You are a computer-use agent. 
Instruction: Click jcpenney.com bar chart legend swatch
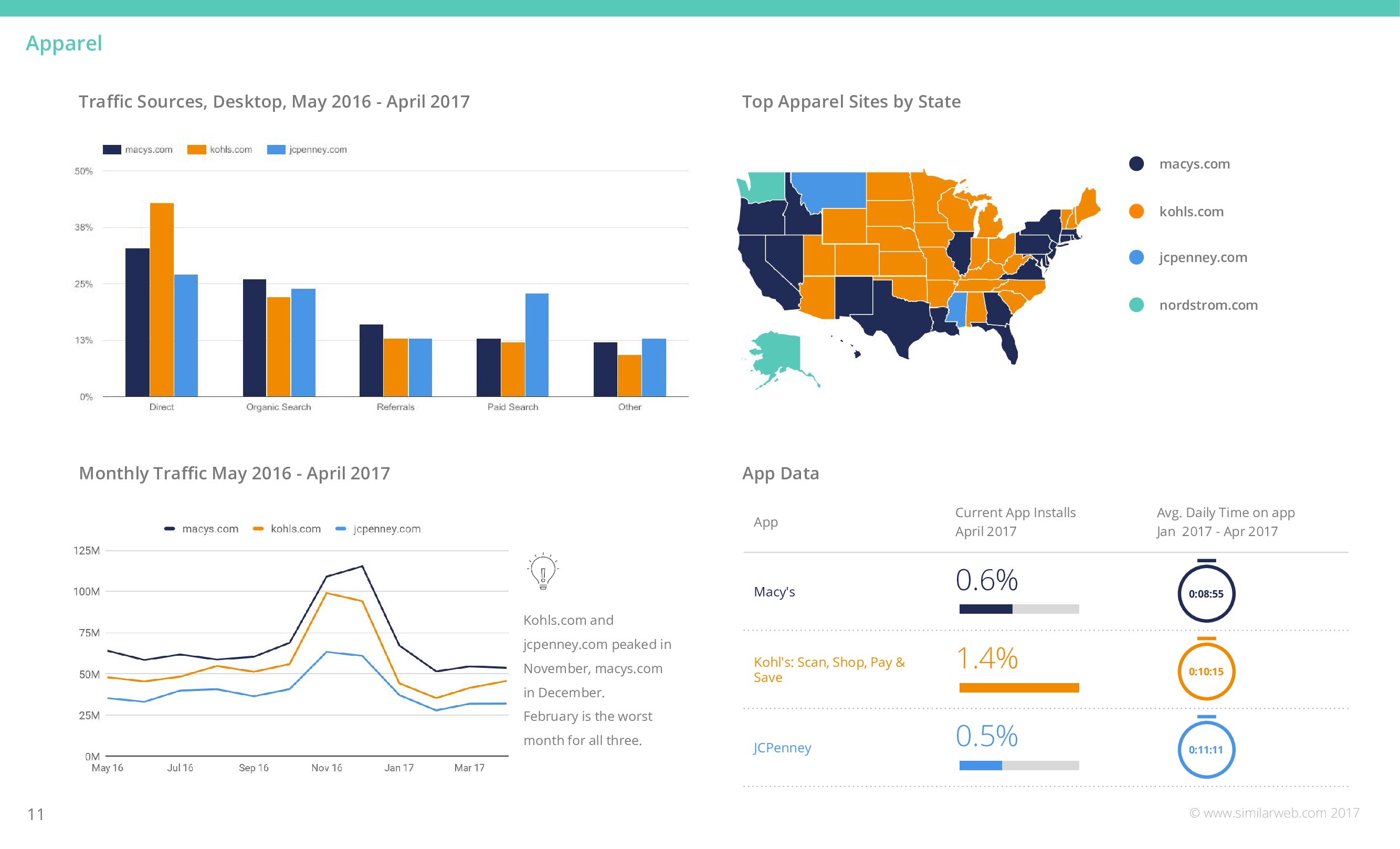pos(276,150)
